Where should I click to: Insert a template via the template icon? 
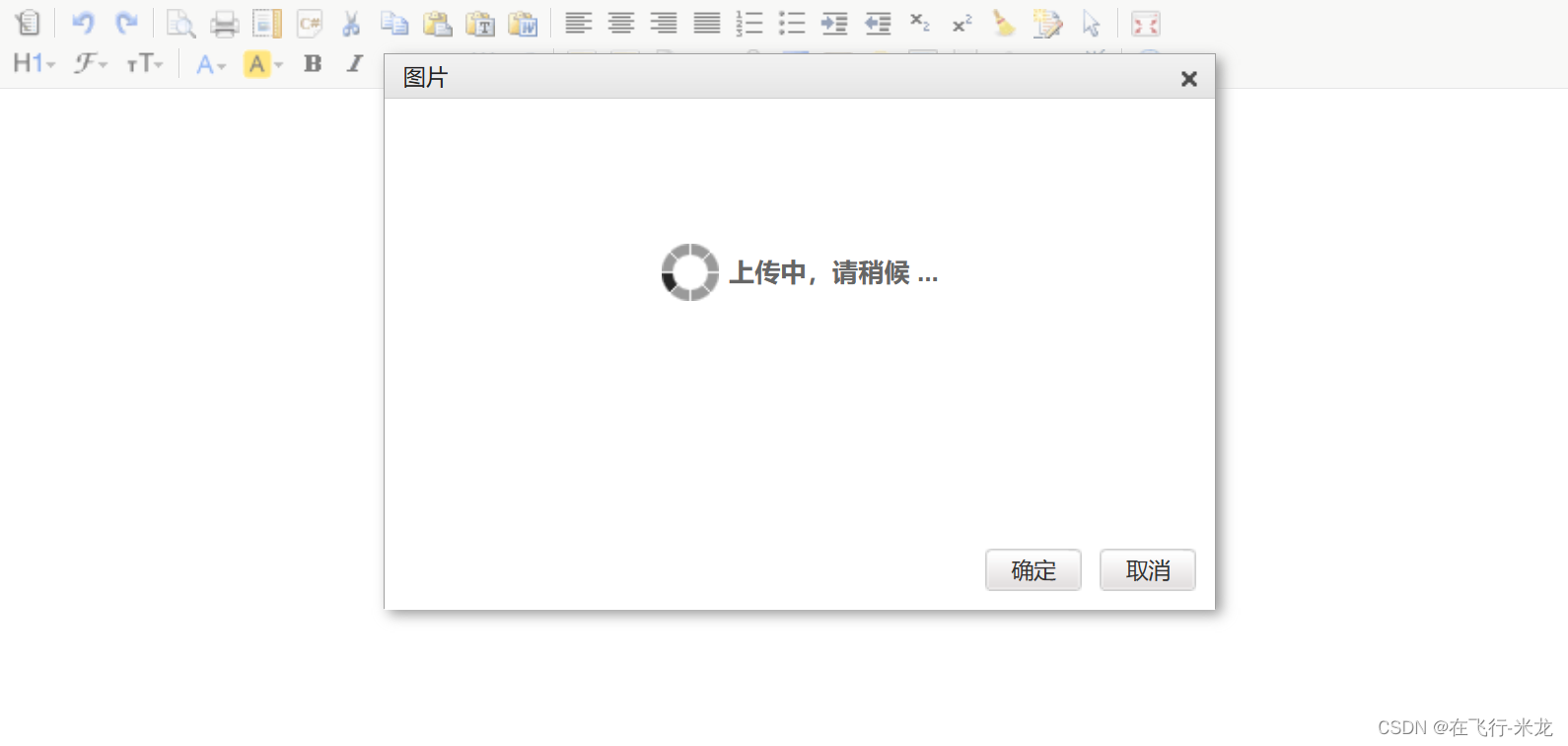267,23
